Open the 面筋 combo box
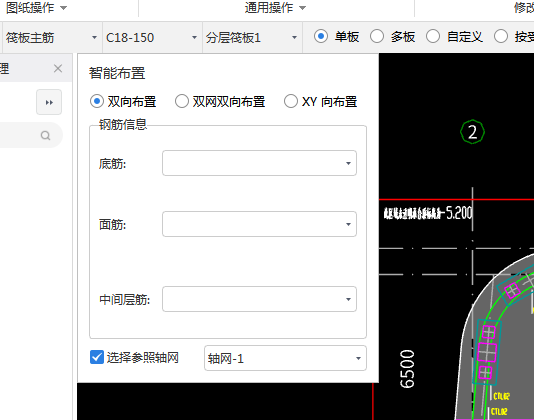The image size is (534, 420). (x=260, y=224)
